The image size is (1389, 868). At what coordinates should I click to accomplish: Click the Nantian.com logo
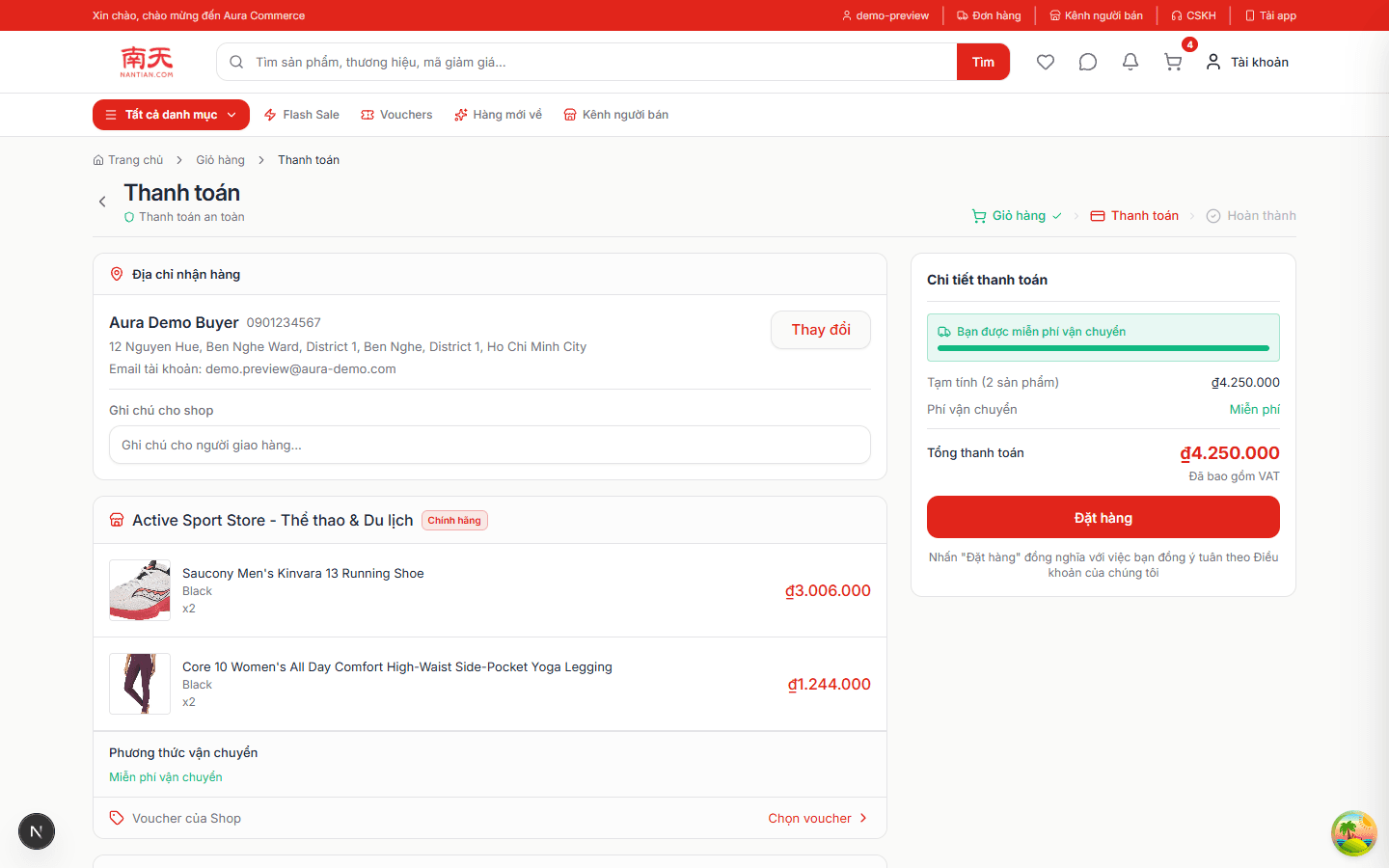(147, 62)
